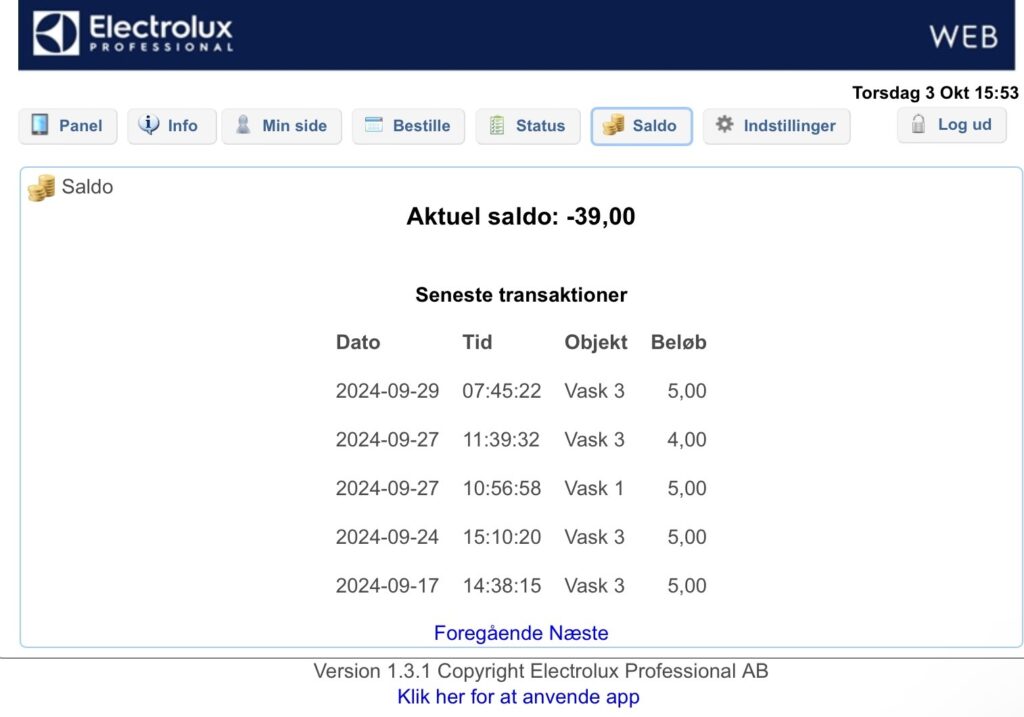This screenshot has width=1024, height=717.
Task: Click the Electrolux Professional logo
Action: 133,34
